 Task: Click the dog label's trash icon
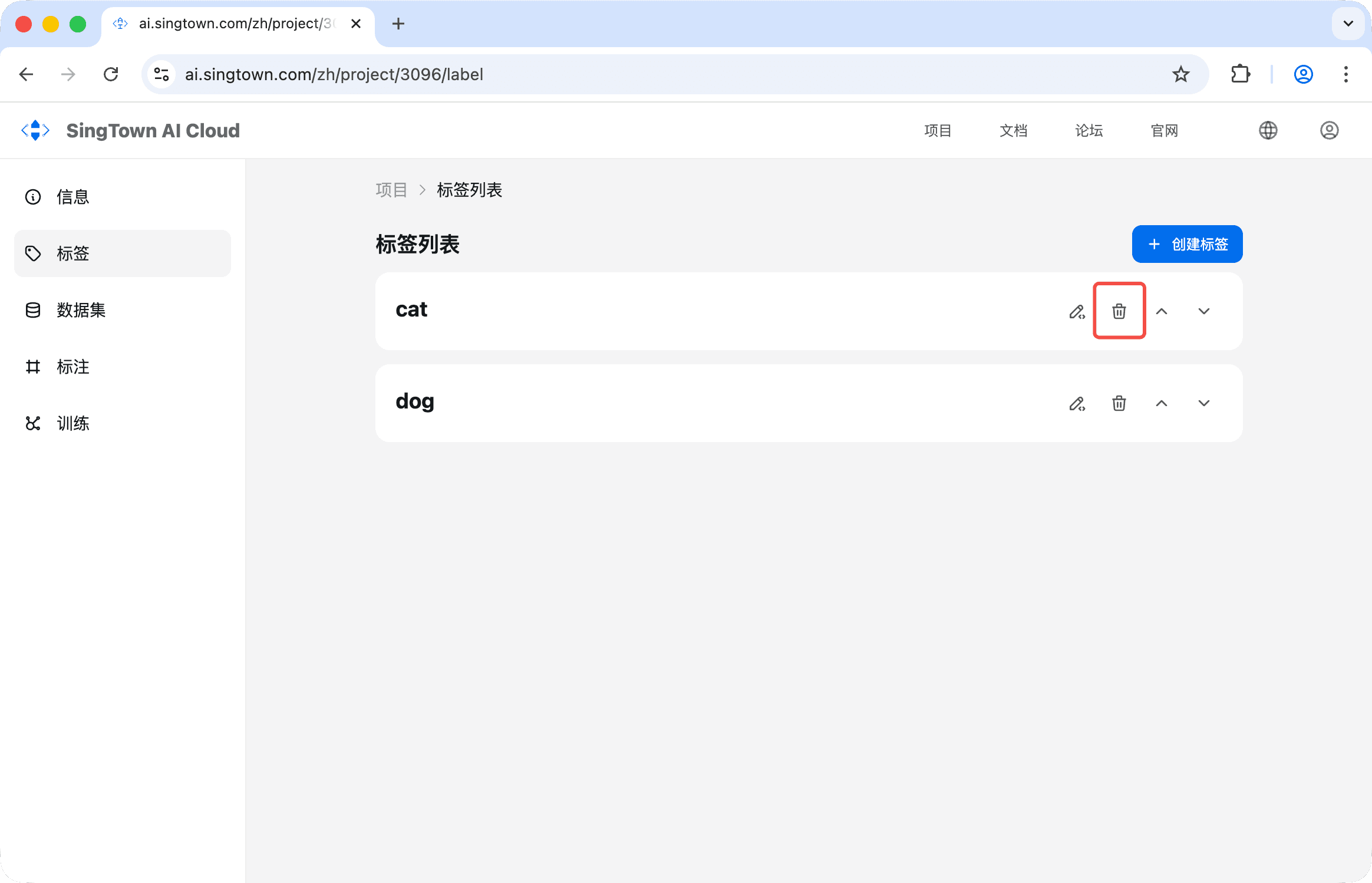click(x=1119, y=403)
